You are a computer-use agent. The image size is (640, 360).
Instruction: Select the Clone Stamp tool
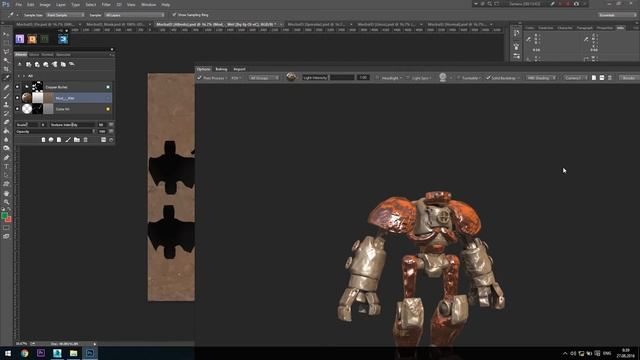pos(6,105)
